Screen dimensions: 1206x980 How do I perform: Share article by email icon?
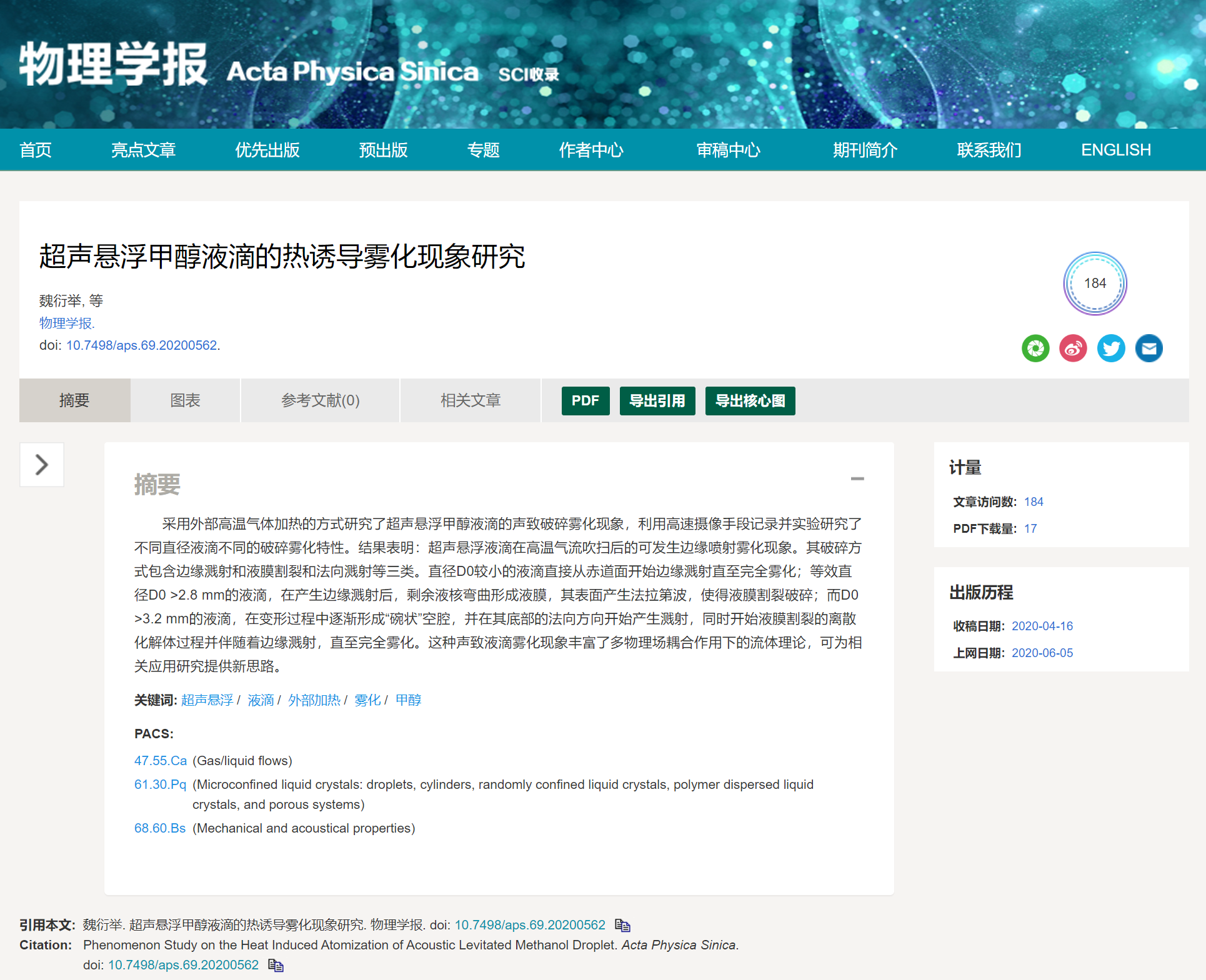(1149, 348)
